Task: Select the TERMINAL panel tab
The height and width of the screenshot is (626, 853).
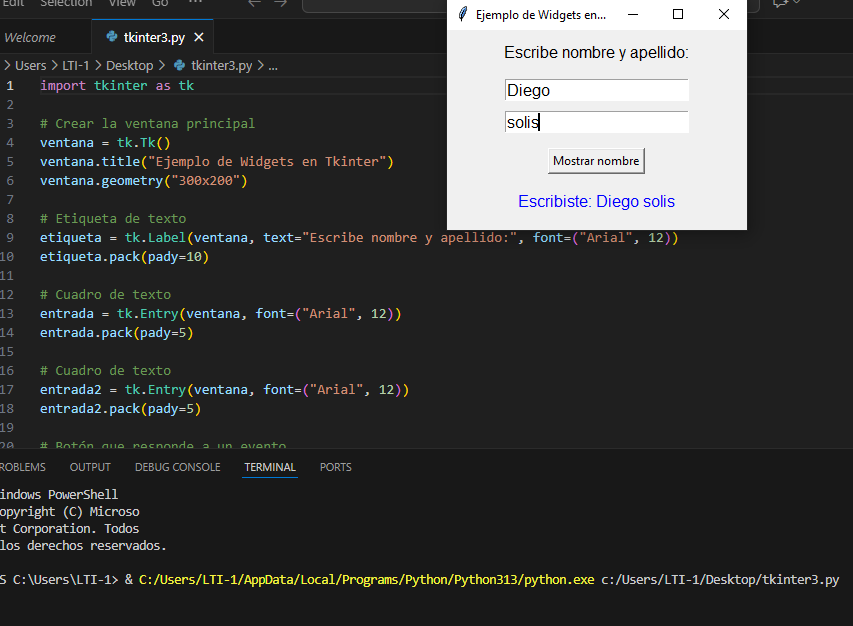Action: tap(270, 467)
